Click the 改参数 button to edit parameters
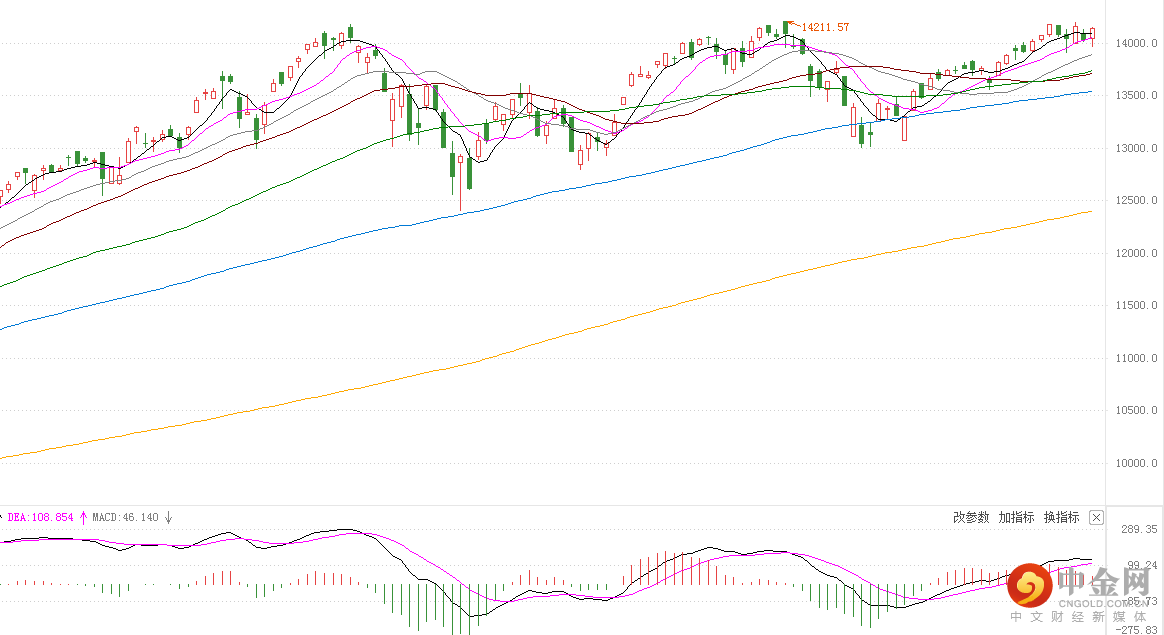 pos(971,518)
